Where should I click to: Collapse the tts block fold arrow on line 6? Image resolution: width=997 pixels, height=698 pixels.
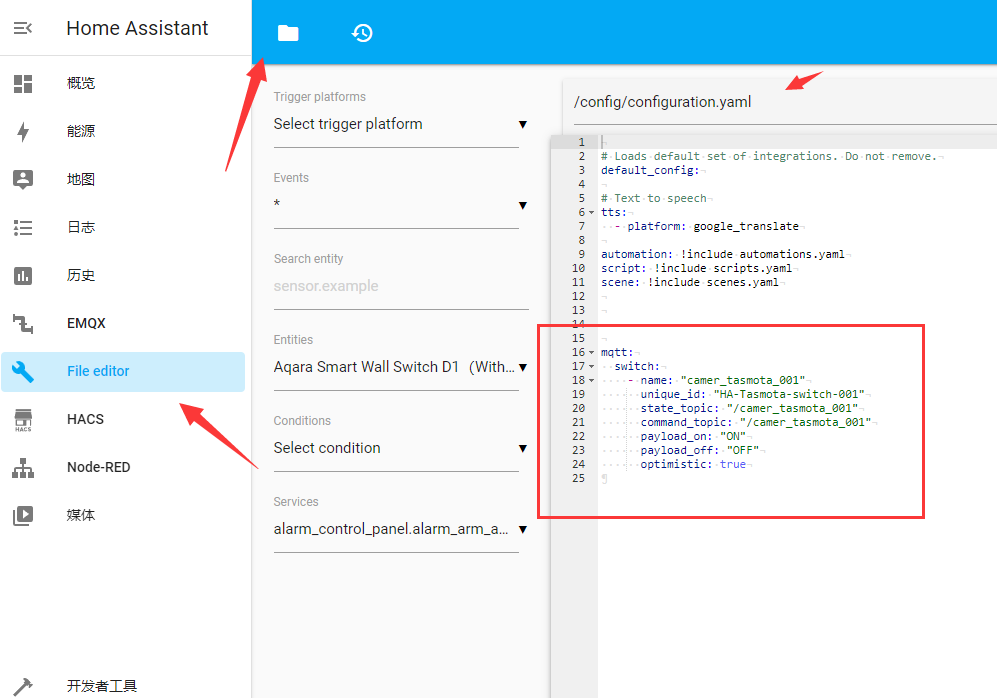[x=591, y=212]
